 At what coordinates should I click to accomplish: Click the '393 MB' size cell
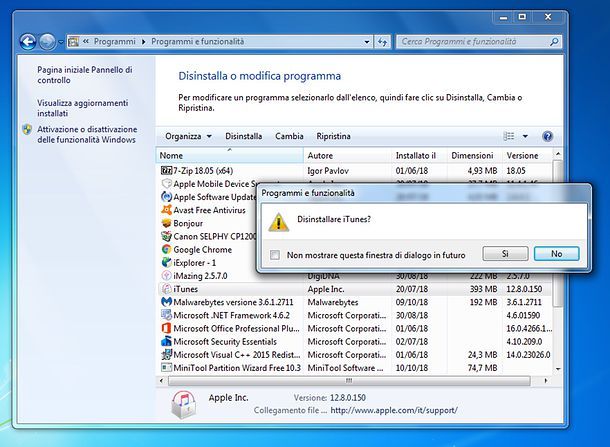click(483, 289)
